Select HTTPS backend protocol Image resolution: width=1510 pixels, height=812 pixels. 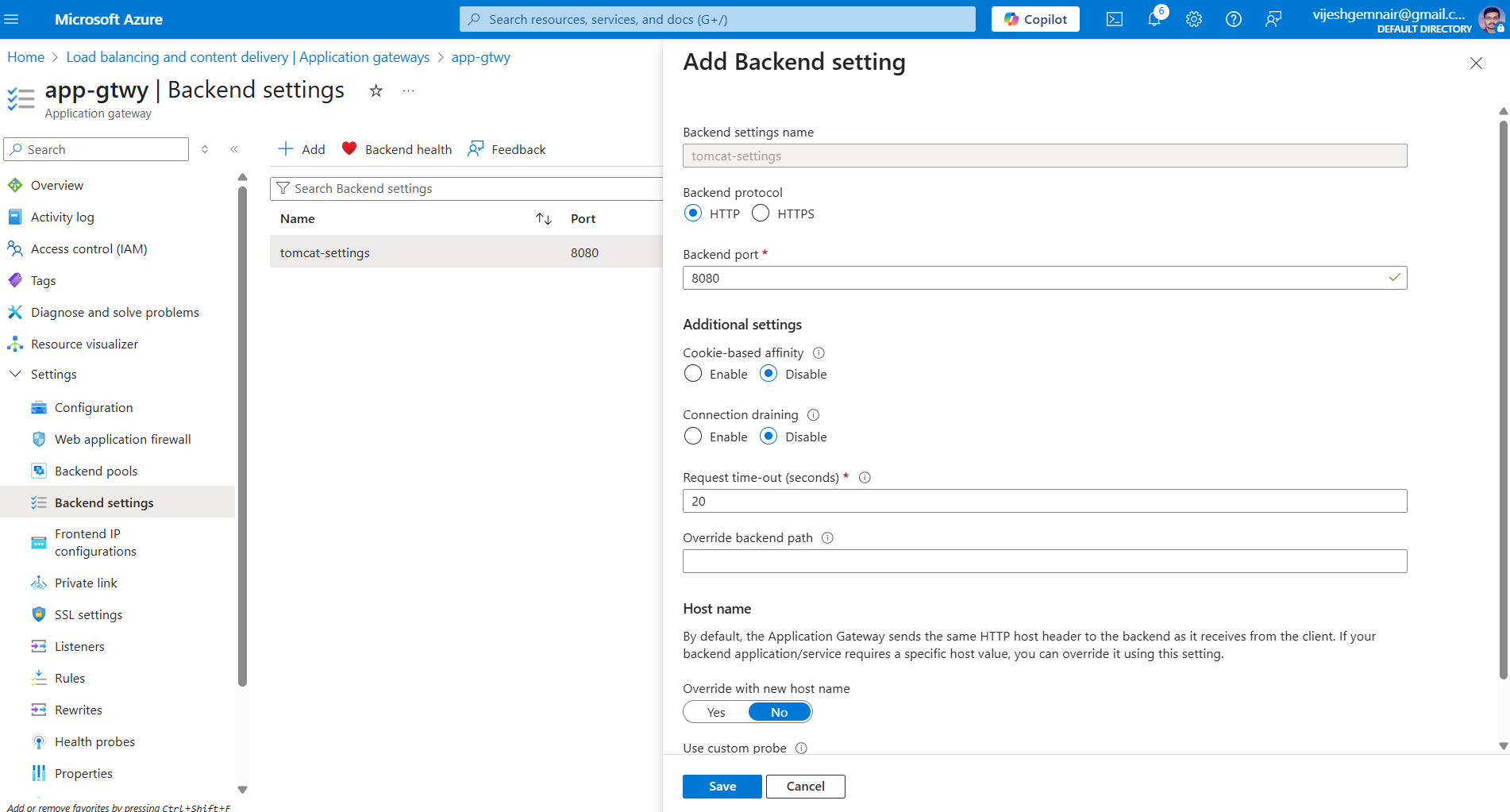pos(761,214)
